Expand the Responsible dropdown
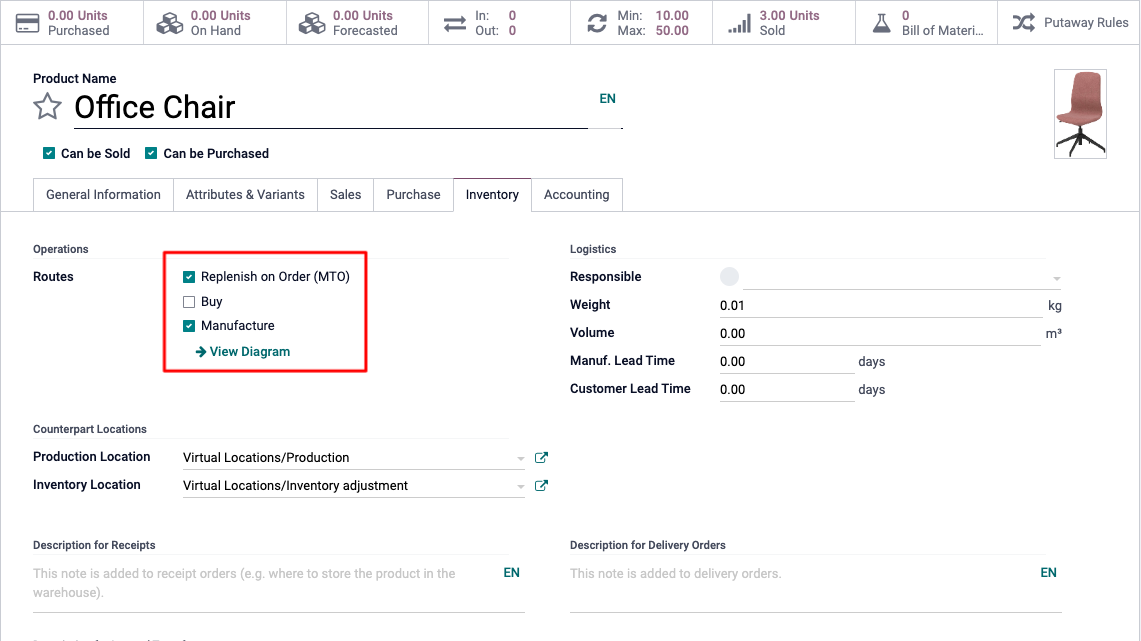The image size is (1141, 641). 1055,278
